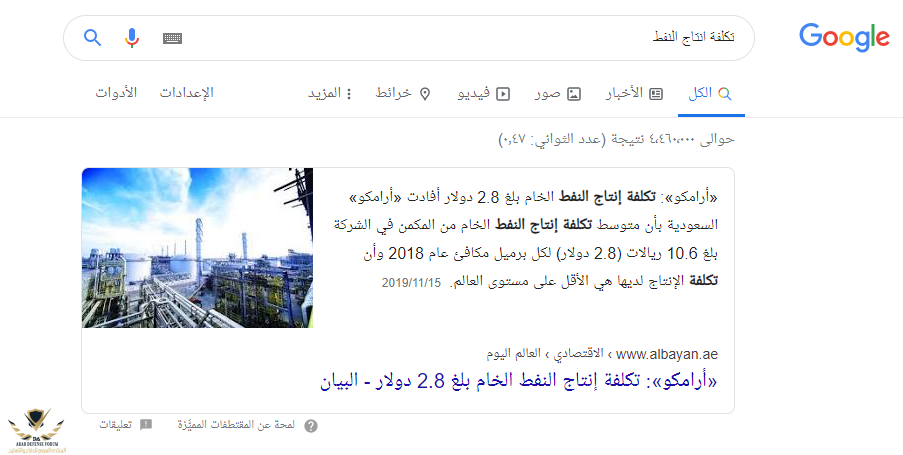Screen dimensions: 903x455
Task: Expand the المزيد (More) menu
Action: point(329,93)
